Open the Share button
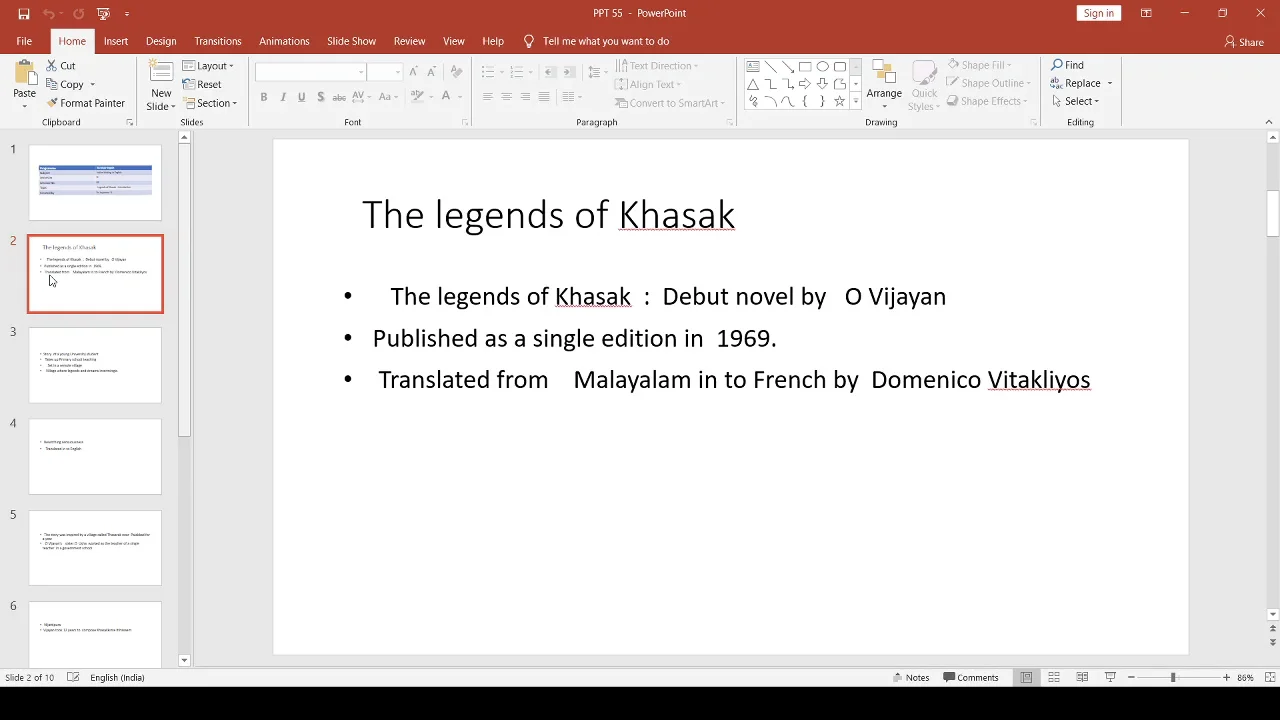Viewport: 1280px width, 720px height. click(1244, 42)
